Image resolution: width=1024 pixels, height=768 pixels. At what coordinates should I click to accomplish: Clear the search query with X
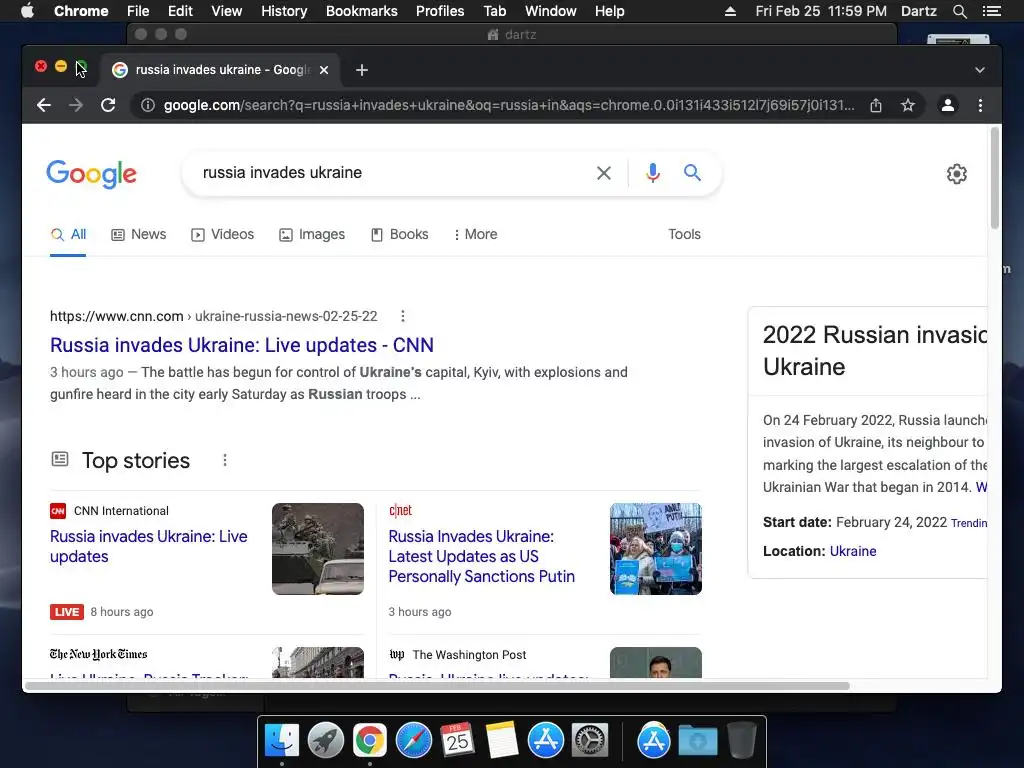(604, 173)
